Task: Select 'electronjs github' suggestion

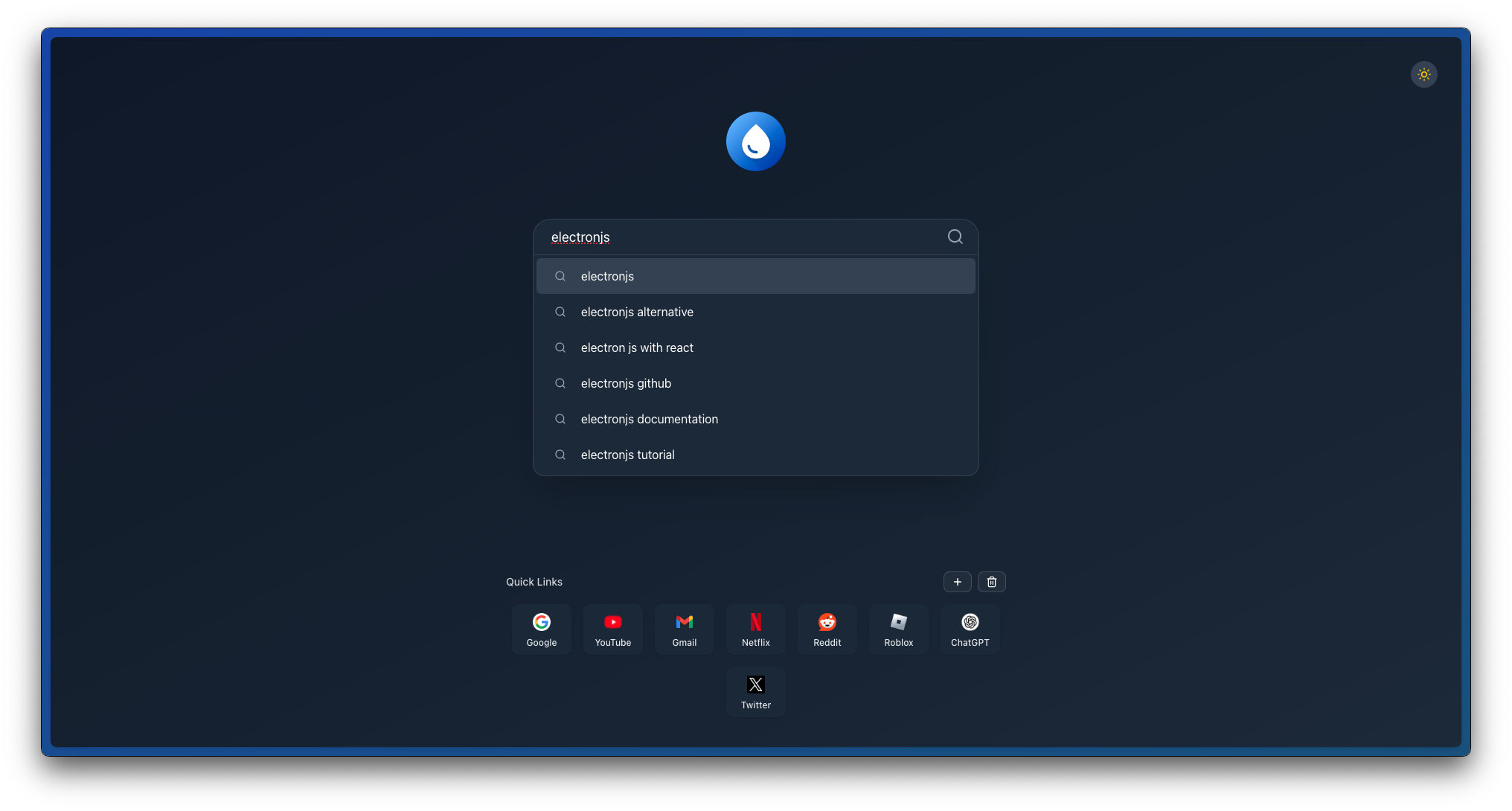Action: (755, 383)
